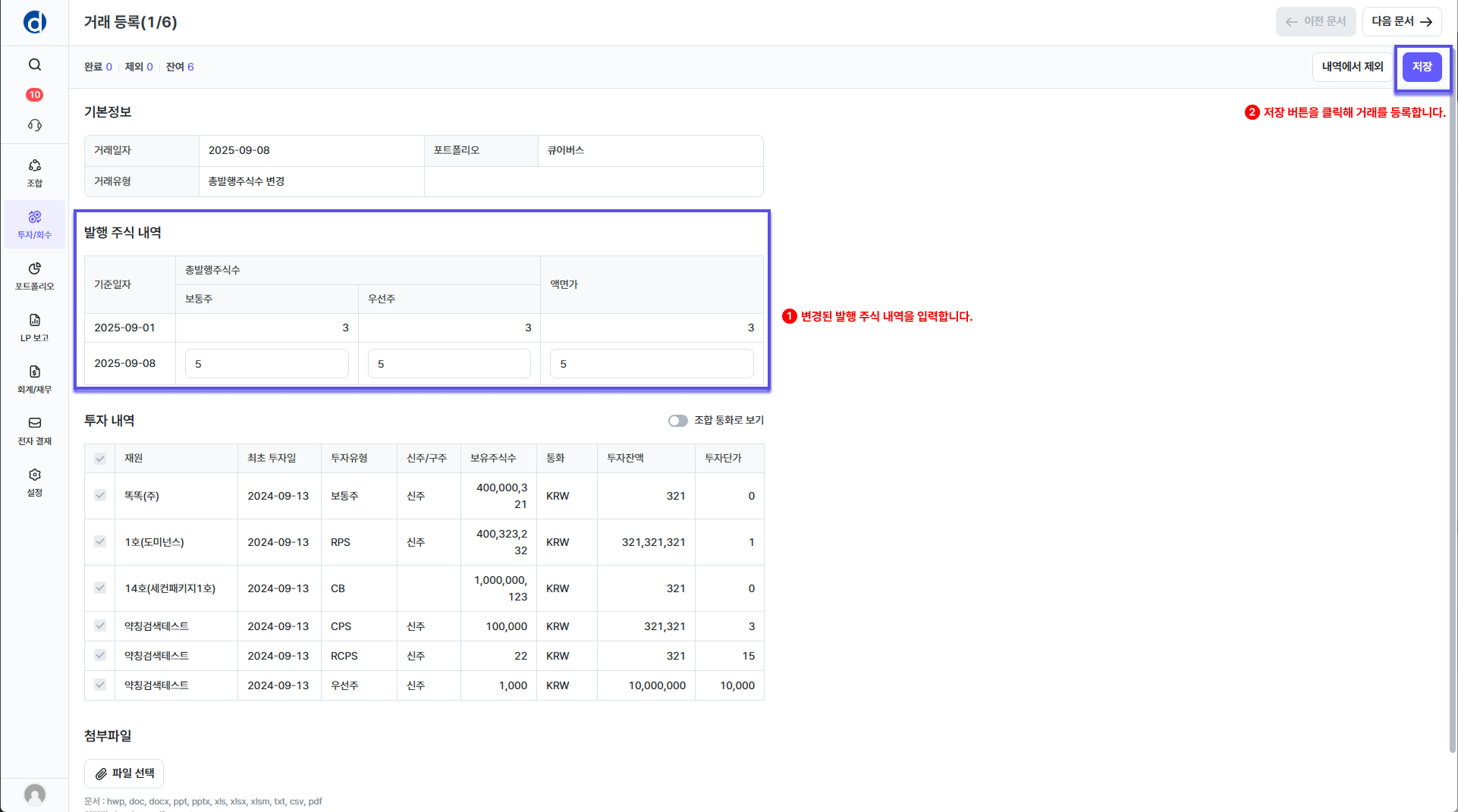Screen dimensions: 1458x812
Task: Select the 투자/회수 sidebar menu item
Action: [x=35, y=224]
